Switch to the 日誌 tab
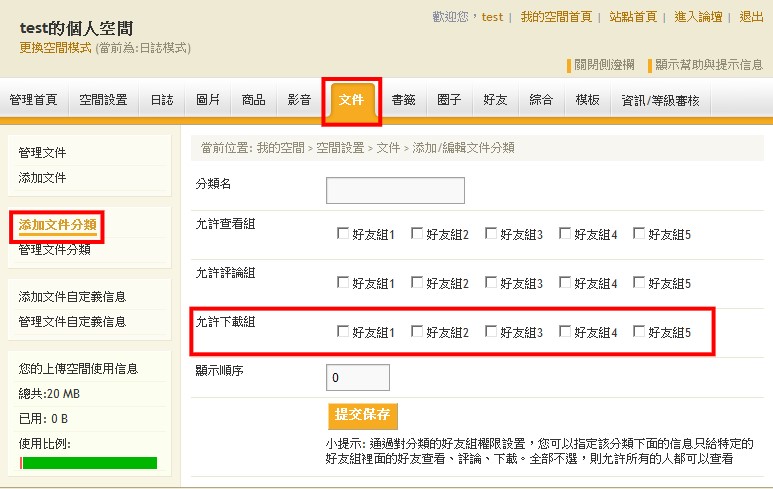The height and width of the screenshot is (489, 773). click(x=161, y=100)
